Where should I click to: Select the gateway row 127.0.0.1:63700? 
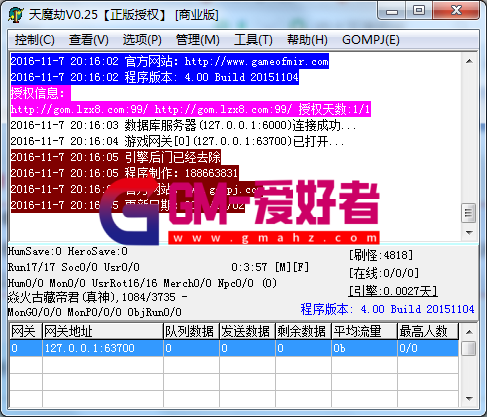[x=234, y=348]
